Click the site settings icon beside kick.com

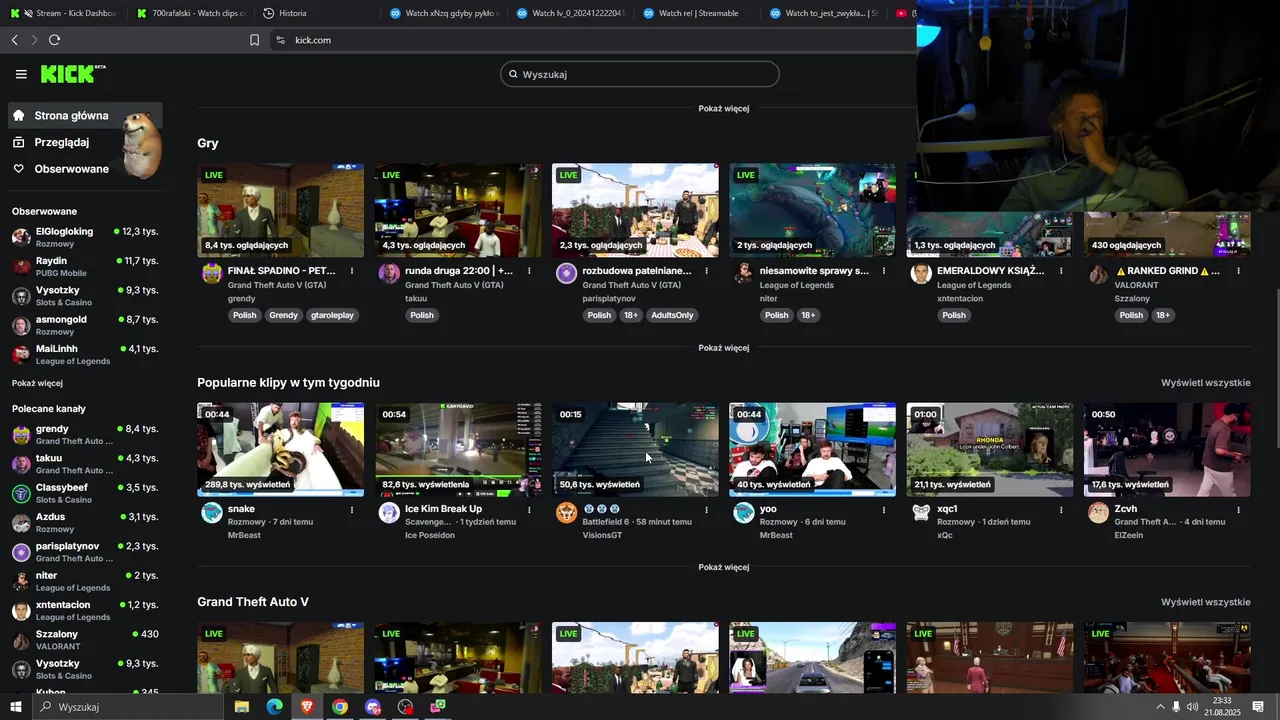280,40
